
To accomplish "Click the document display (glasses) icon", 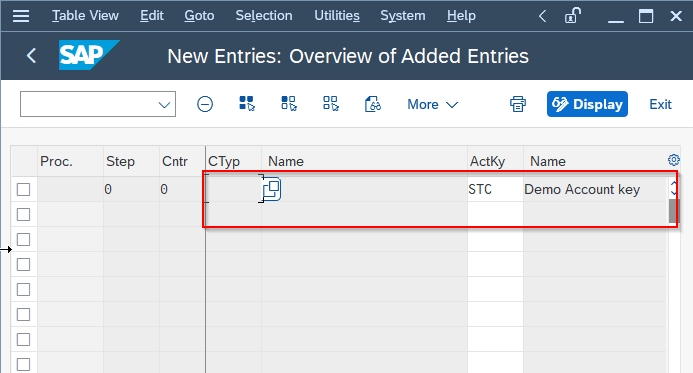I will point(373,104).
